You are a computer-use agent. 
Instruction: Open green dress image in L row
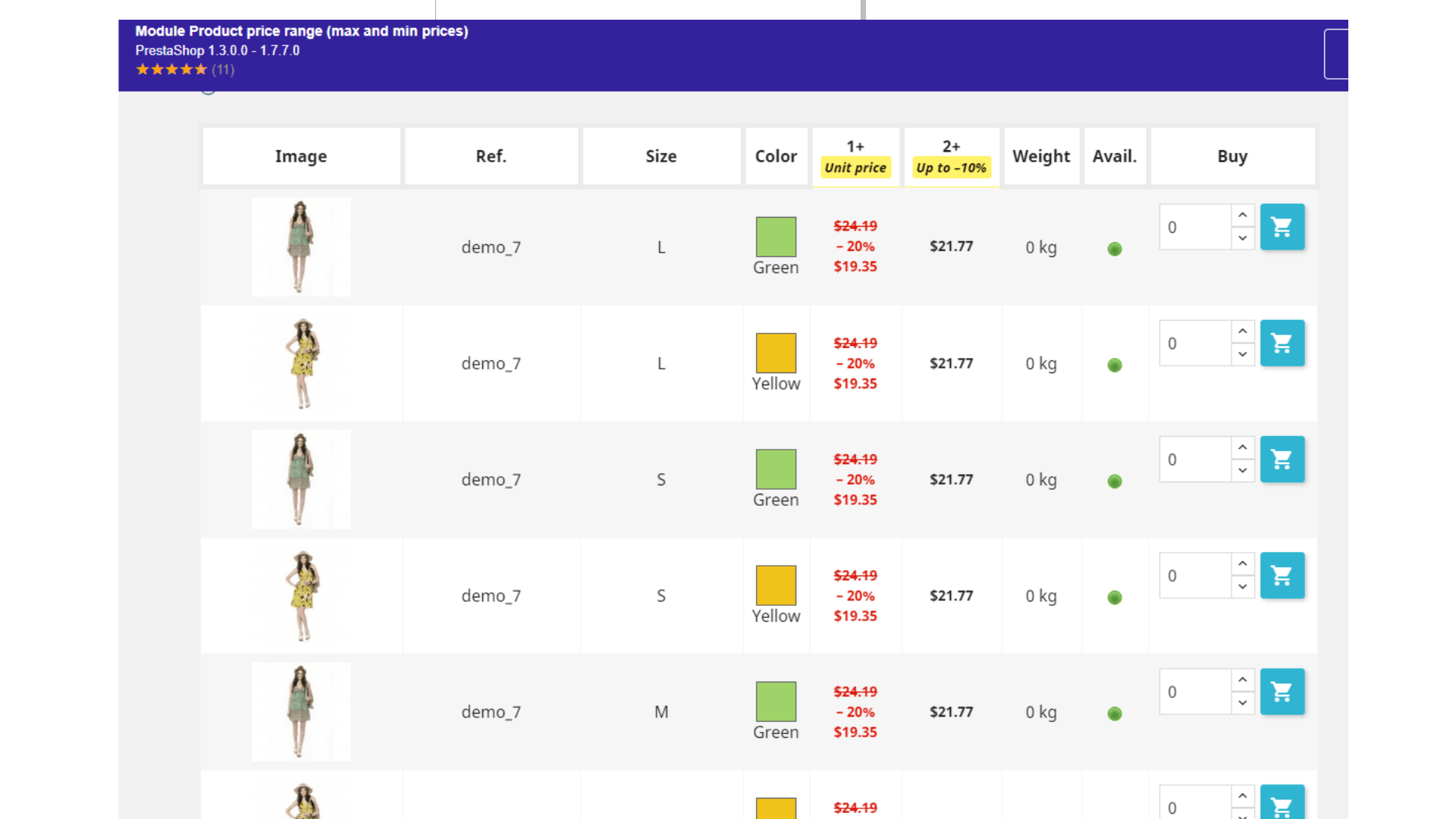[301, 247]
